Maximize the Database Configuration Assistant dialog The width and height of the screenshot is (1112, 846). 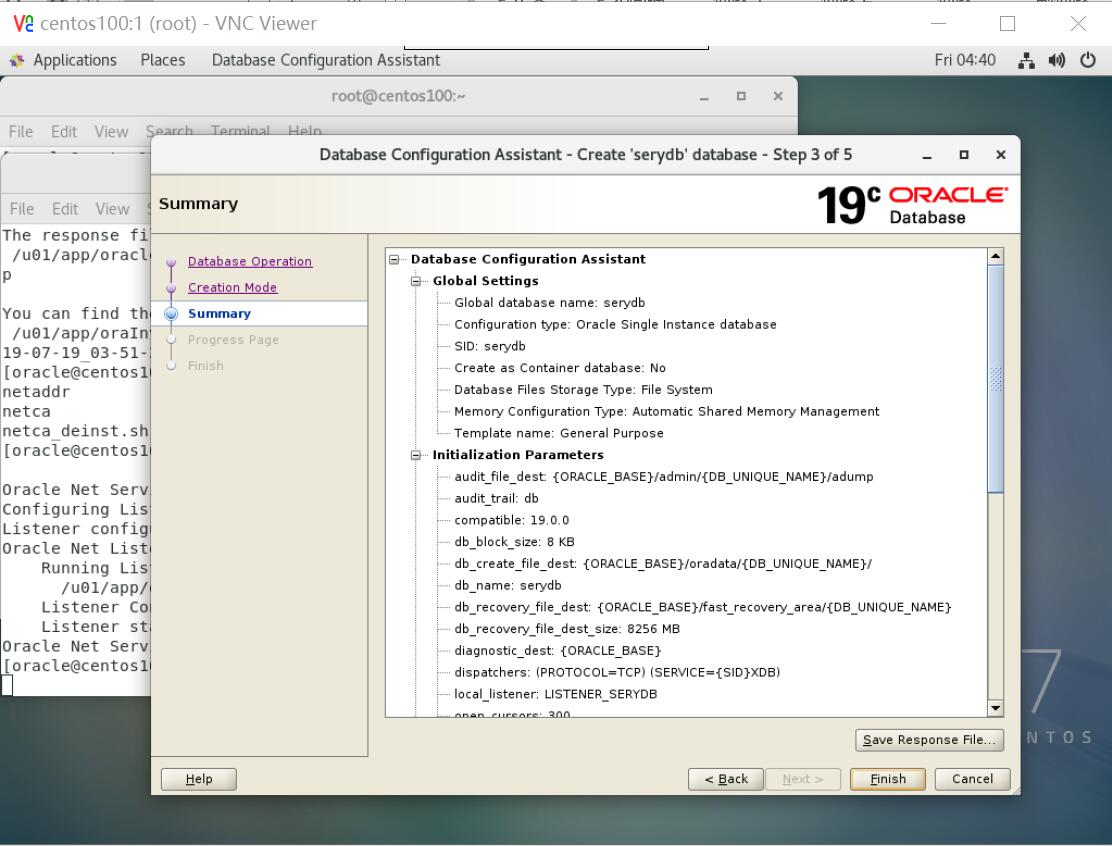(x=964, y=155)
